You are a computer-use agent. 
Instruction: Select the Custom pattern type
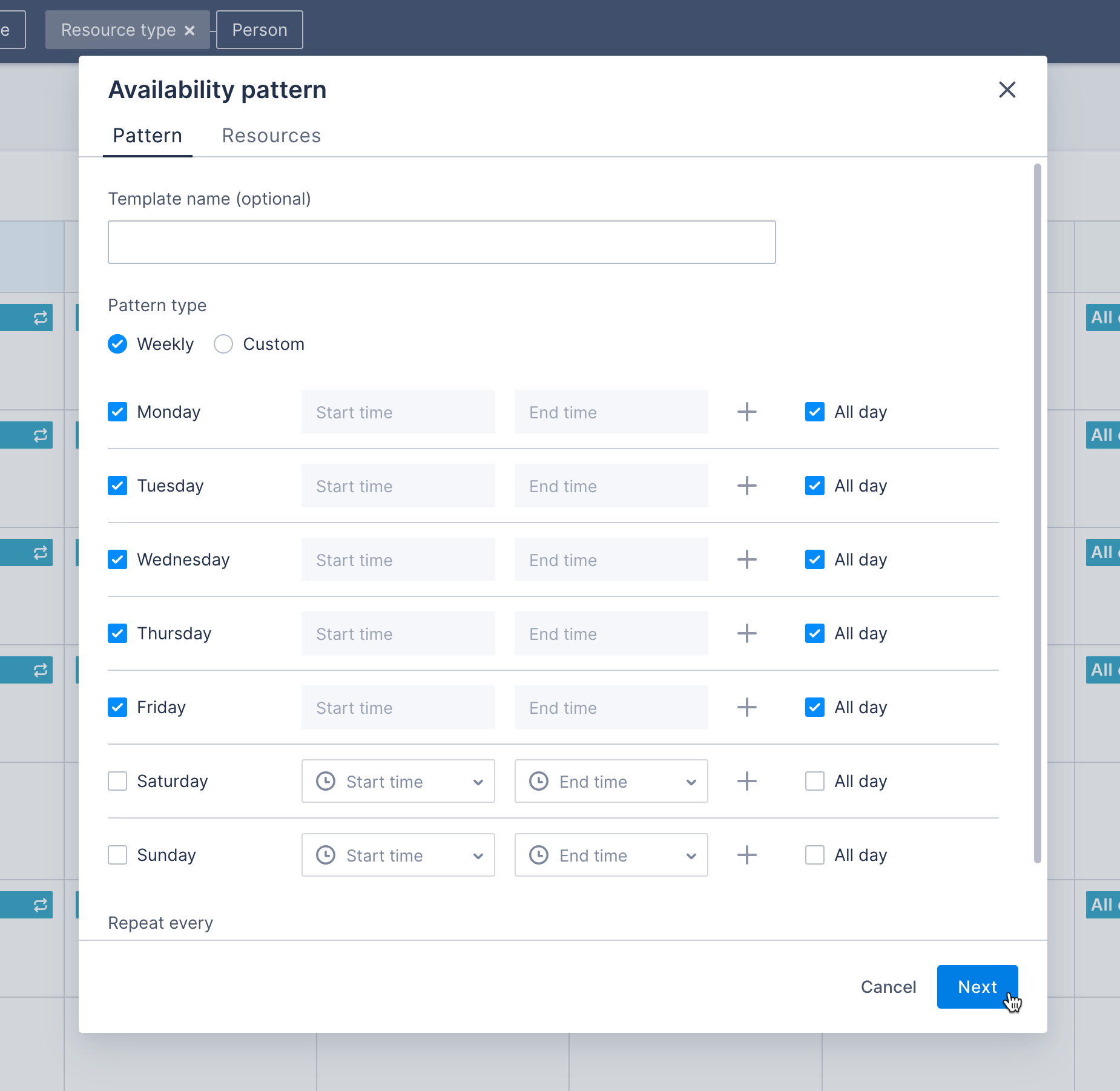pyautogui.click(x=223, y=344)
